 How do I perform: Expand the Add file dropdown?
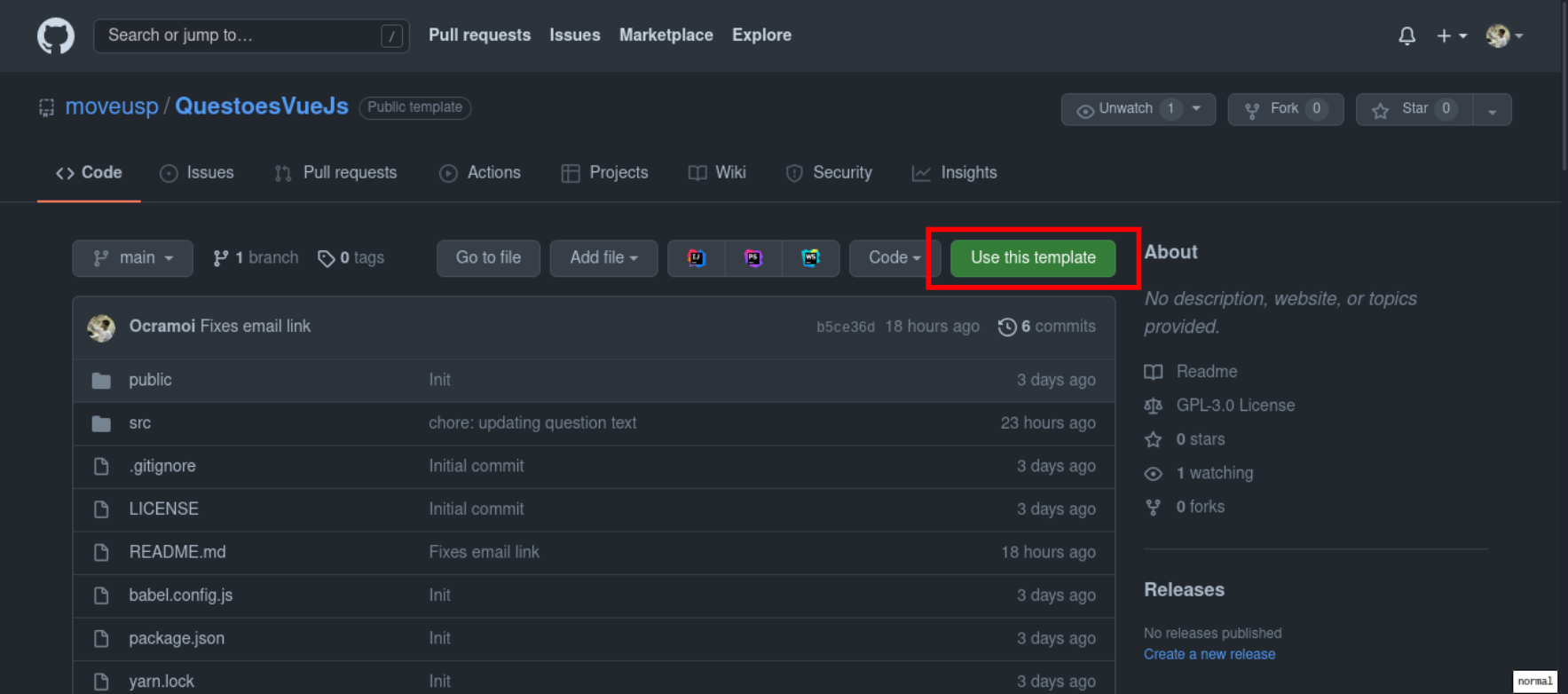click(603, 258)
